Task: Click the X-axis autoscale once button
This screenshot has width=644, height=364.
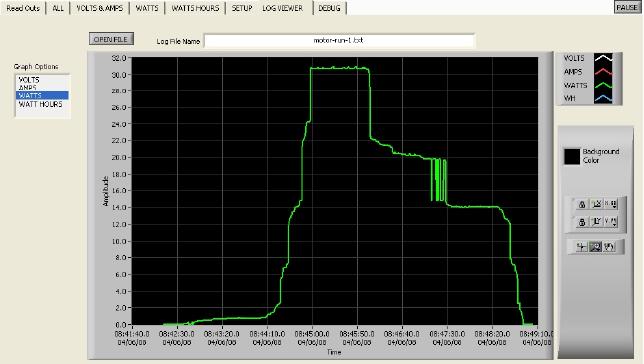Action: tap(596, 204)
